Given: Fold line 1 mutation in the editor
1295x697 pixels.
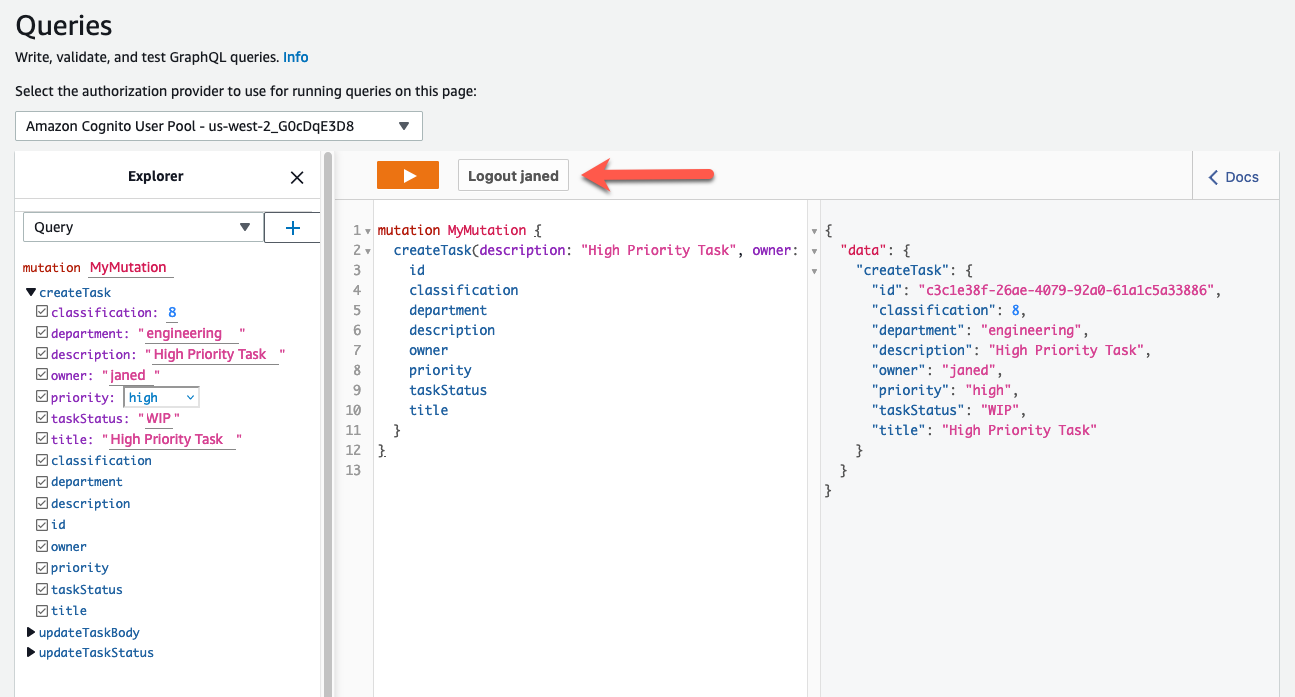Looking at the screenshot, I should (368, 231).
